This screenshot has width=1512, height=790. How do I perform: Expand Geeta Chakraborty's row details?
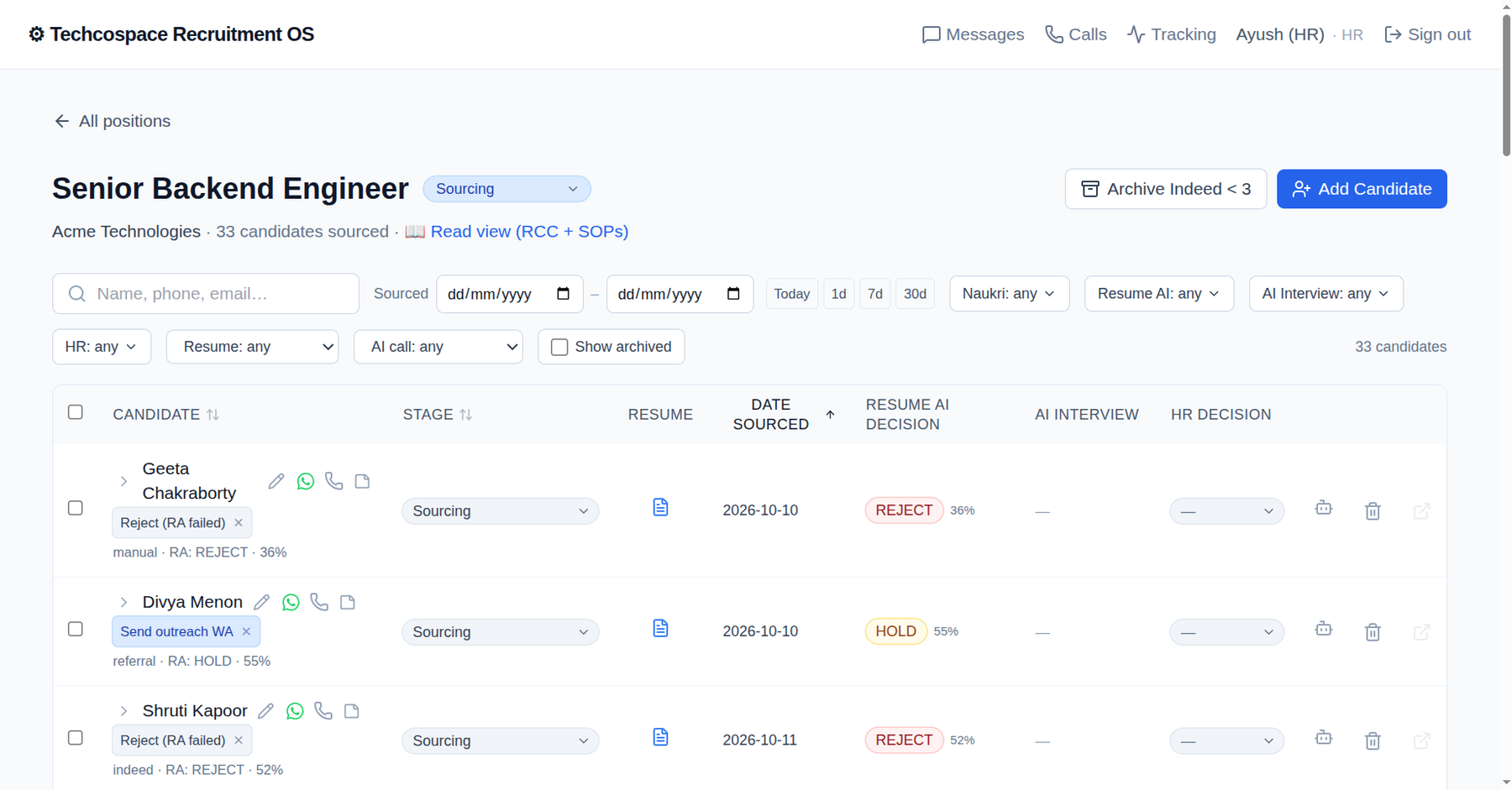123,481
